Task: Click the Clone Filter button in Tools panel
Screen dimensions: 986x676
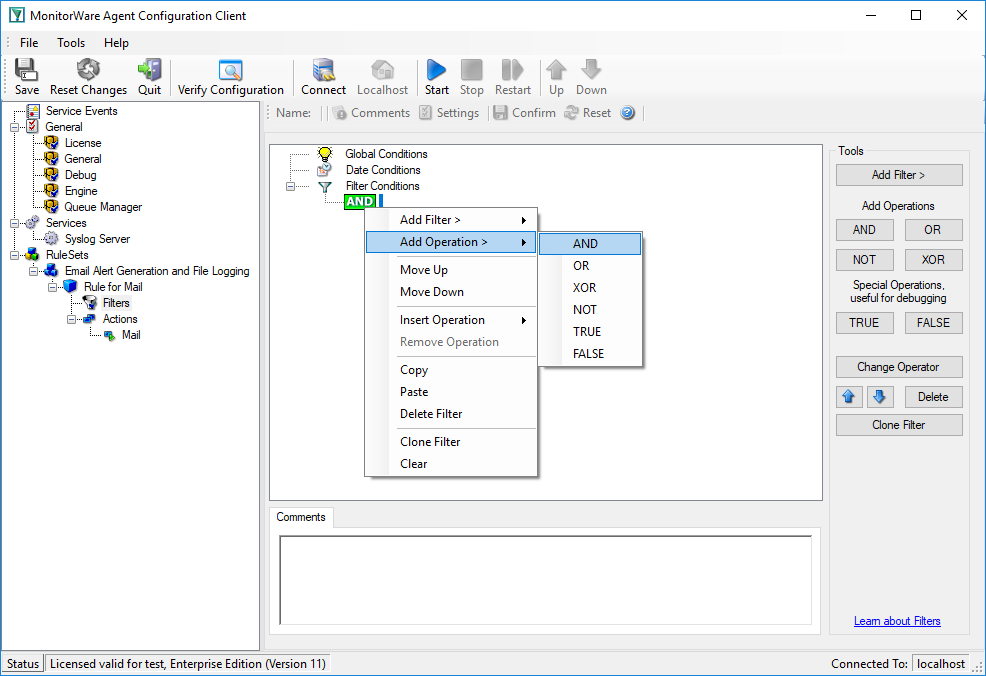Action: pos(899,425)
